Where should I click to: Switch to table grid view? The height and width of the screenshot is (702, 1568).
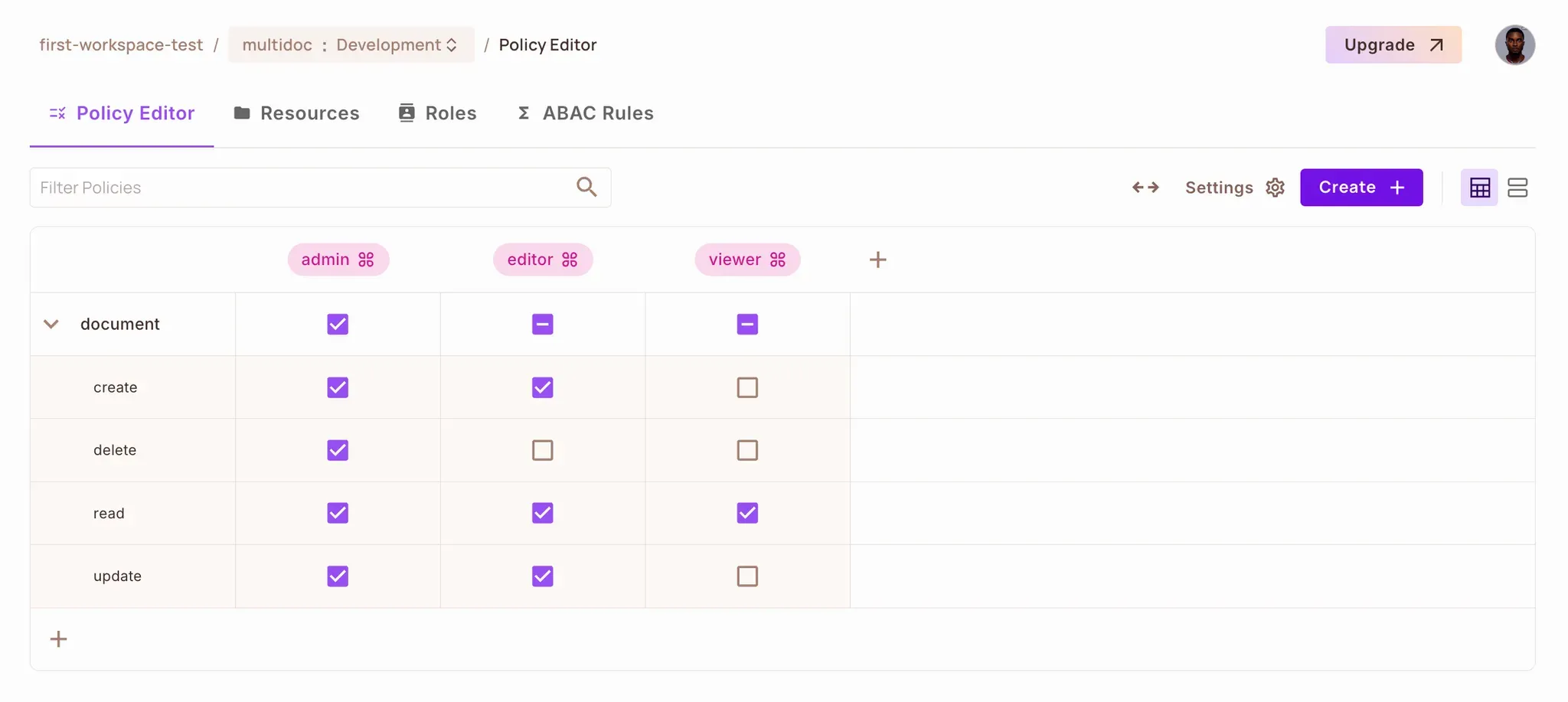1479,188
